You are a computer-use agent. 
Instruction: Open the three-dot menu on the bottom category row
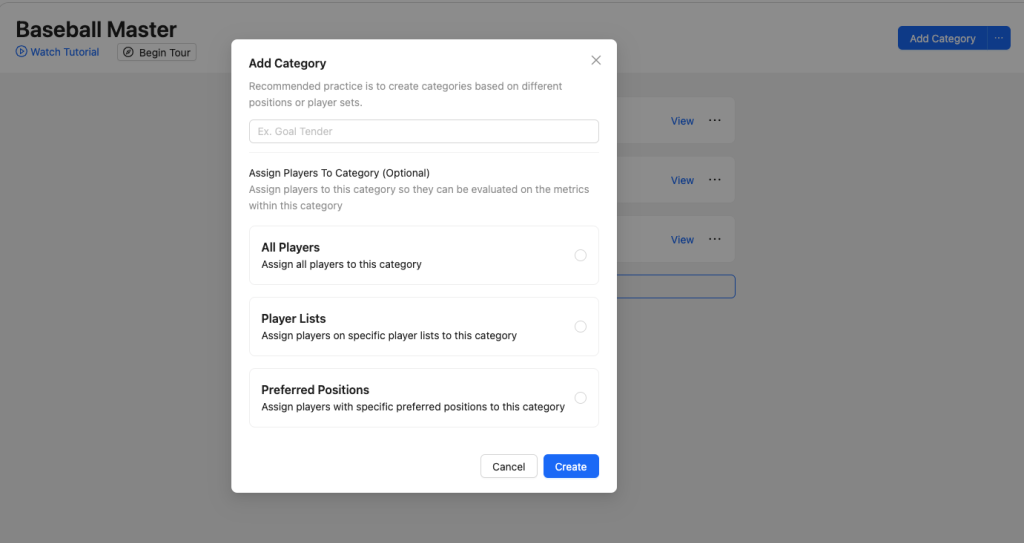pos(715,239)
